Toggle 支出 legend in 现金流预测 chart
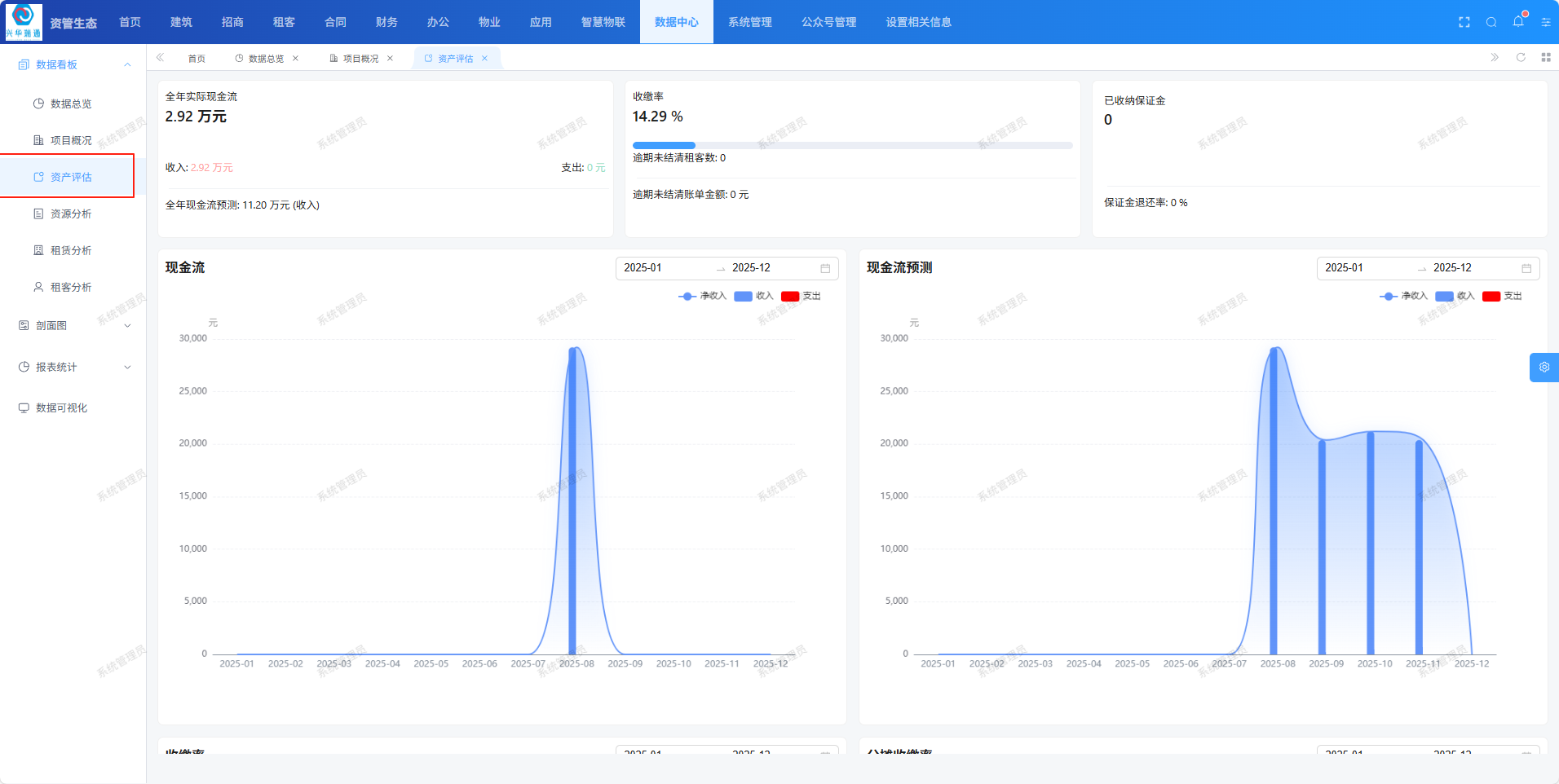 pos(1502,296)
